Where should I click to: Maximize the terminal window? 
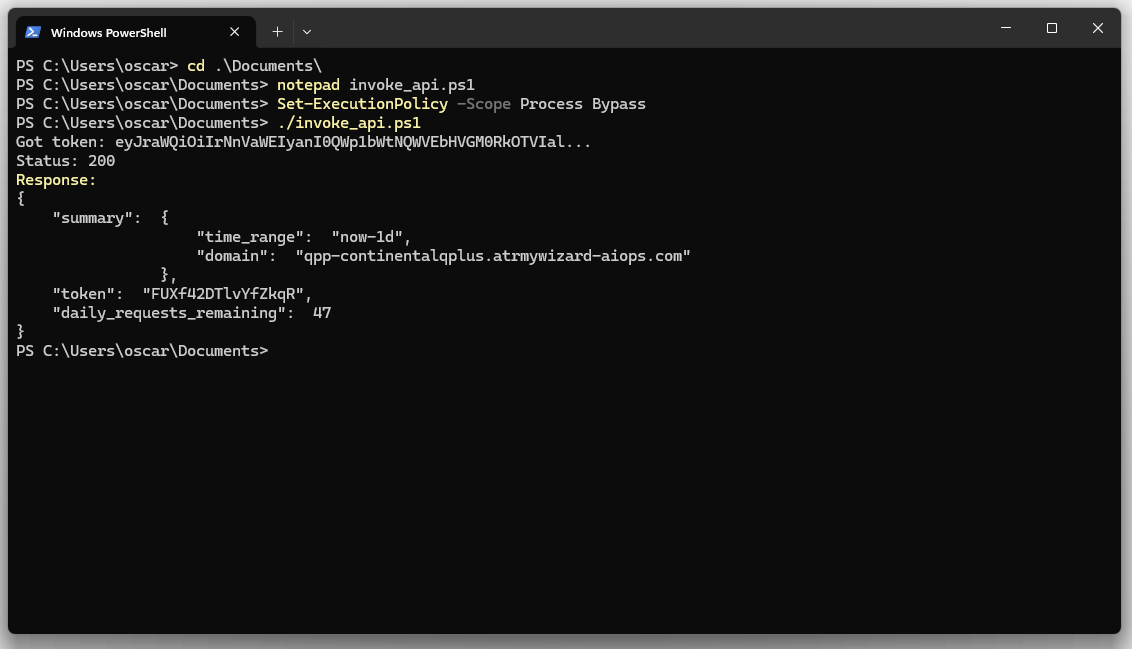(x=1051, y=28)
